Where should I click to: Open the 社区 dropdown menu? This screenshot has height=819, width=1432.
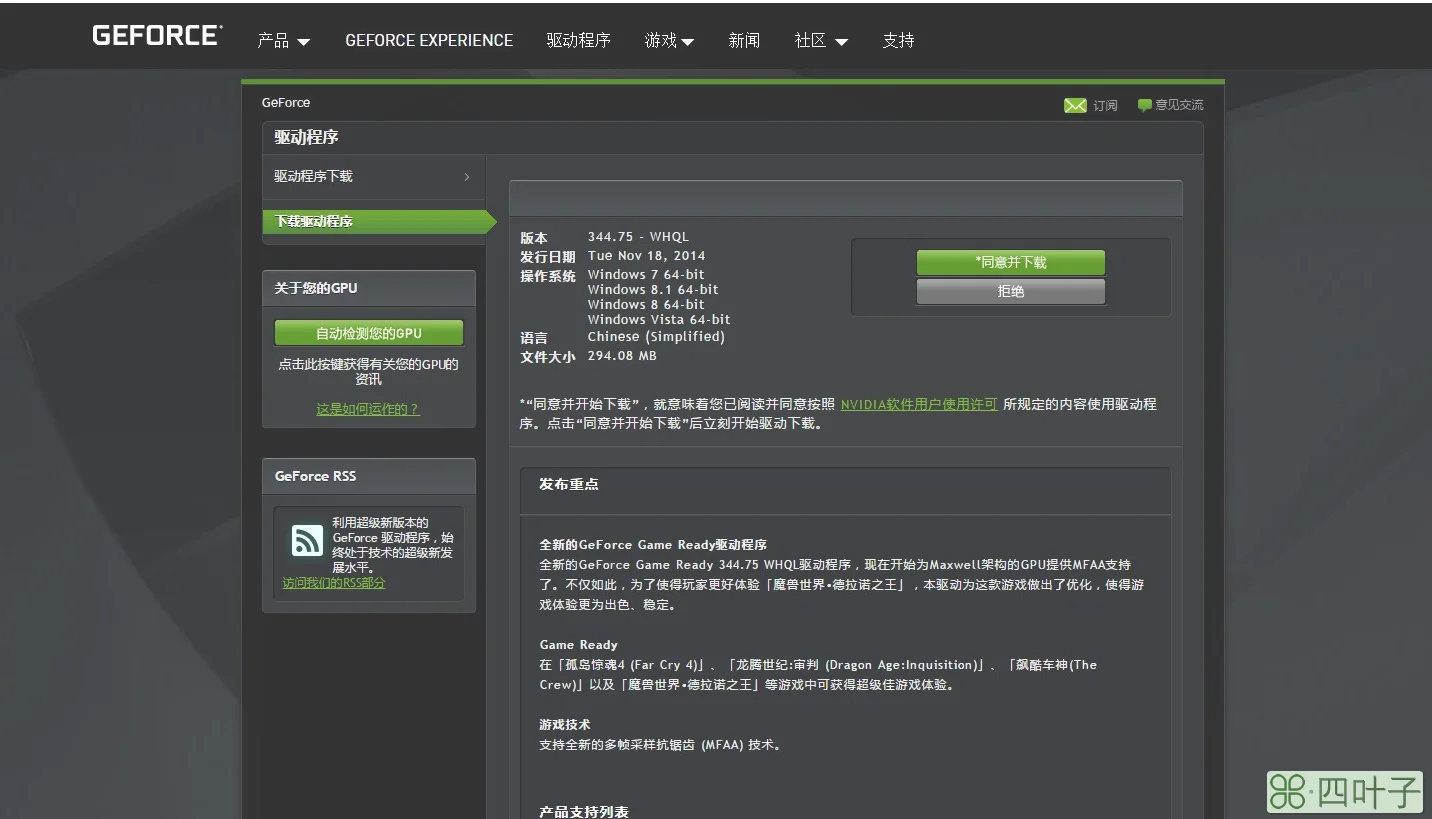pyautogui.click(x=821, y=41)
